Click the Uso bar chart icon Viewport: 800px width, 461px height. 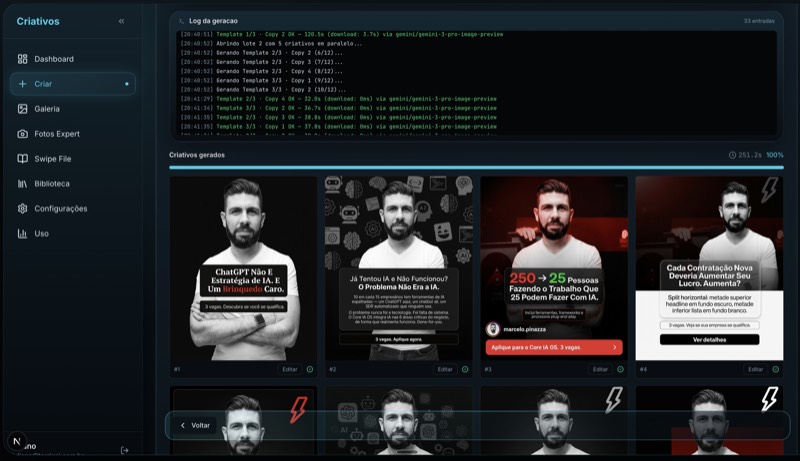[x=22, y=234]
